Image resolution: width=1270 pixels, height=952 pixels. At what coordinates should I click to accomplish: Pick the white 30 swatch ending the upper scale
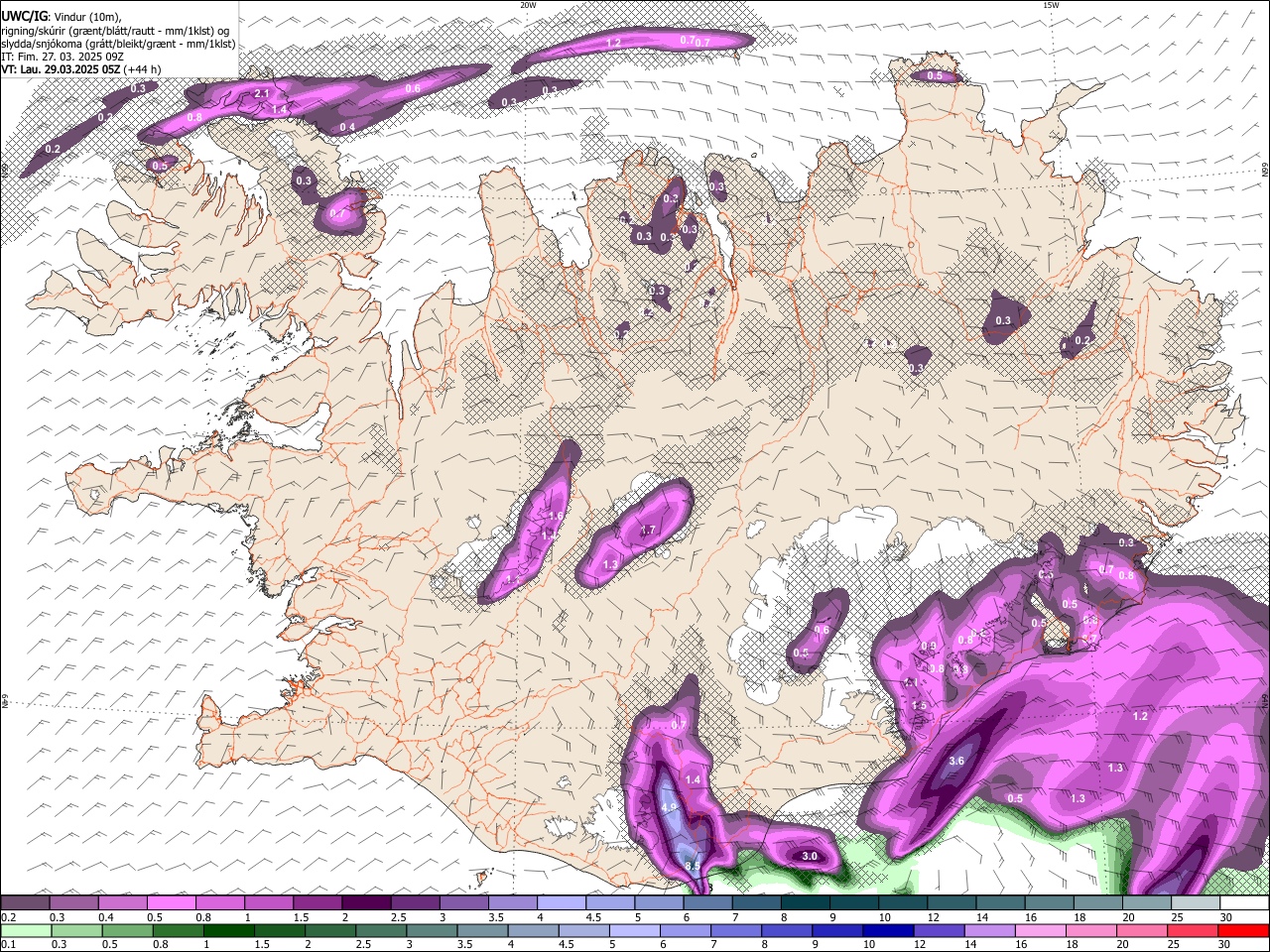pos(1243,903)
